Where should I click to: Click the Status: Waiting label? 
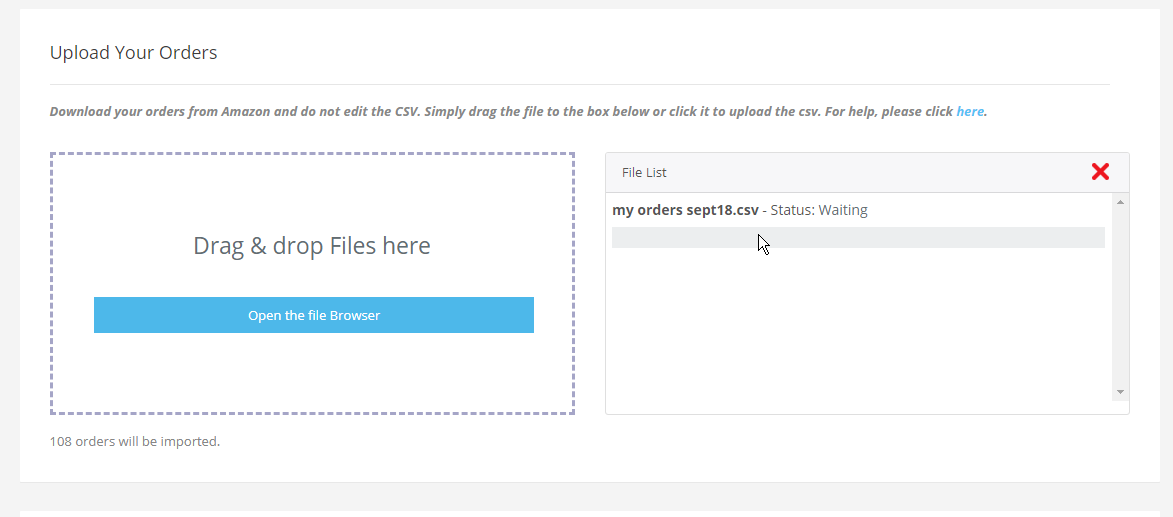(x=819, y=210)
